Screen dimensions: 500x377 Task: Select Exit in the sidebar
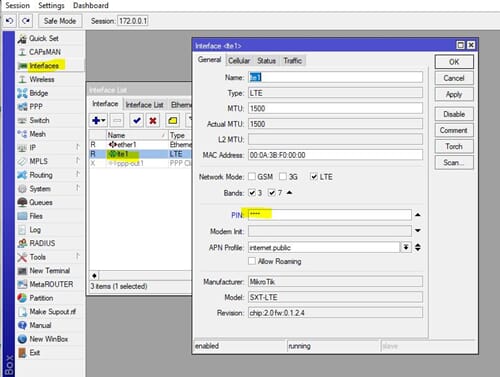click(34, 353)
